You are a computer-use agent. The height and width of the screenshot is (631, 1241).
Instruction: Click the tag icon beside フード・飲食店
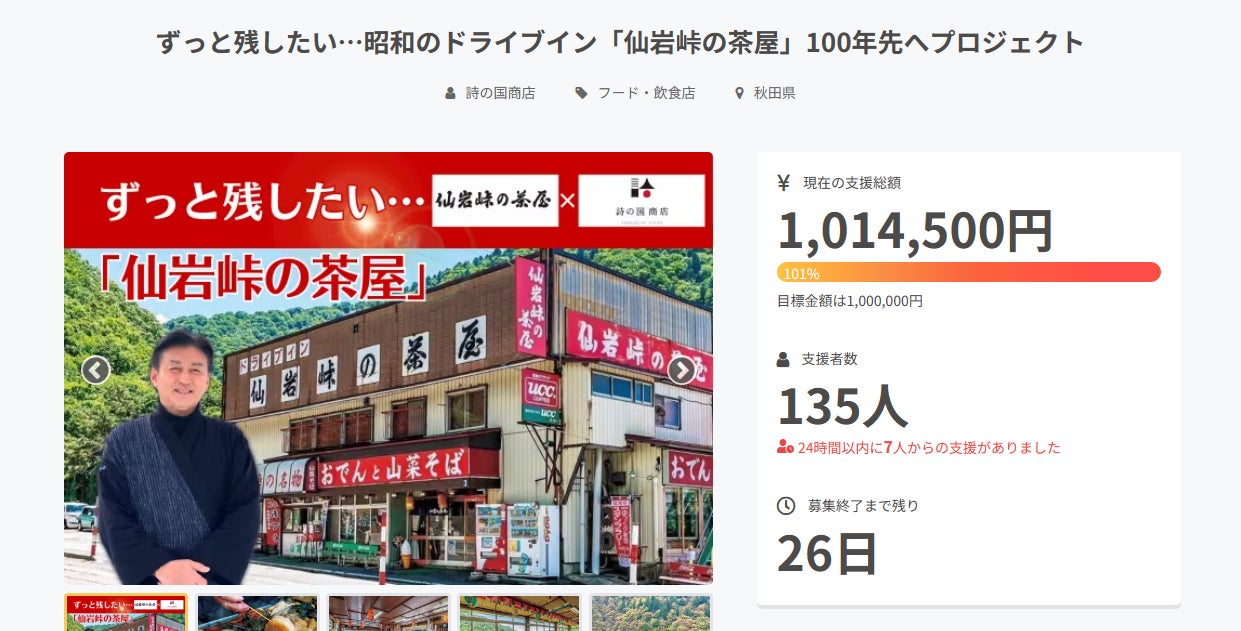point(581,93)
